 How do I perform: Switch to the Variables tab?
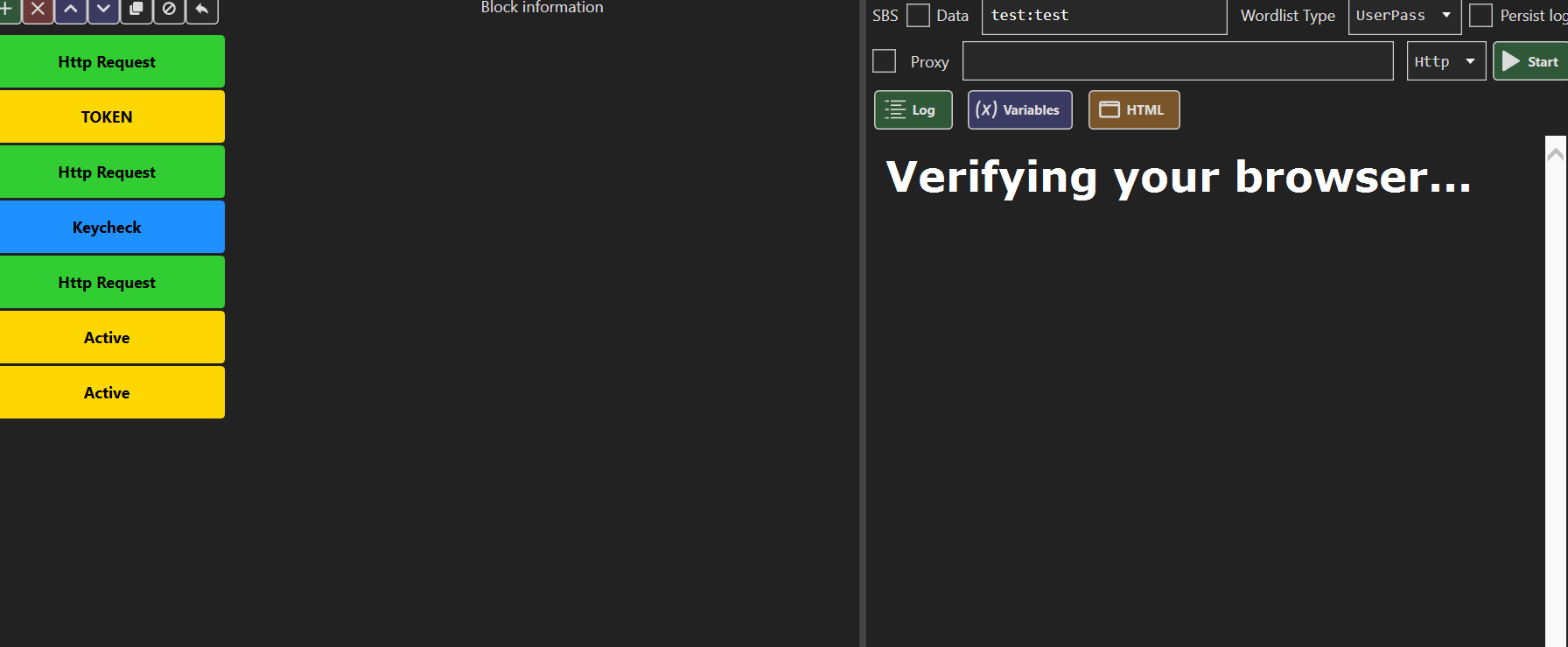pos(1019,109)
